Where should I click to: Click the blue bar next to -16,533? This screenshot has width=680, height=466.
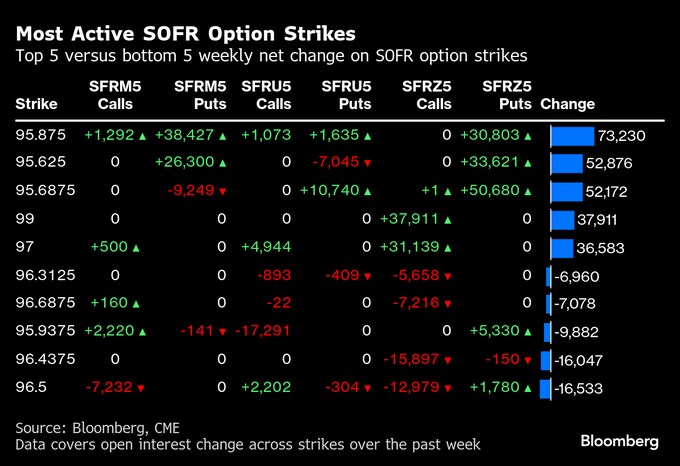point(545,388)
